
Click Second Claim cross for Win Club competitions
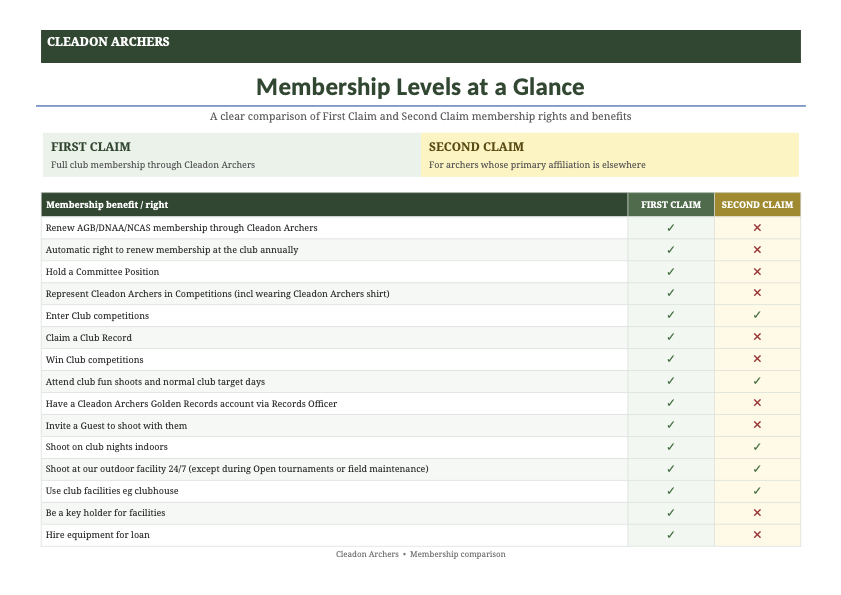pos(757,359)
